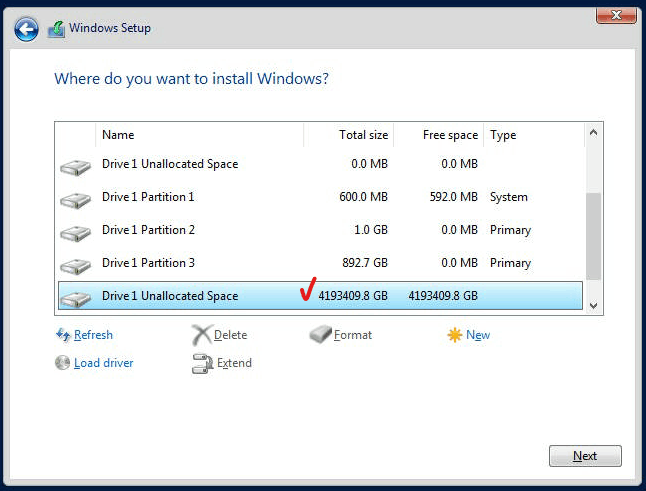Select the 4193409.8 GB Unallocated Space row

click(320, 296)
